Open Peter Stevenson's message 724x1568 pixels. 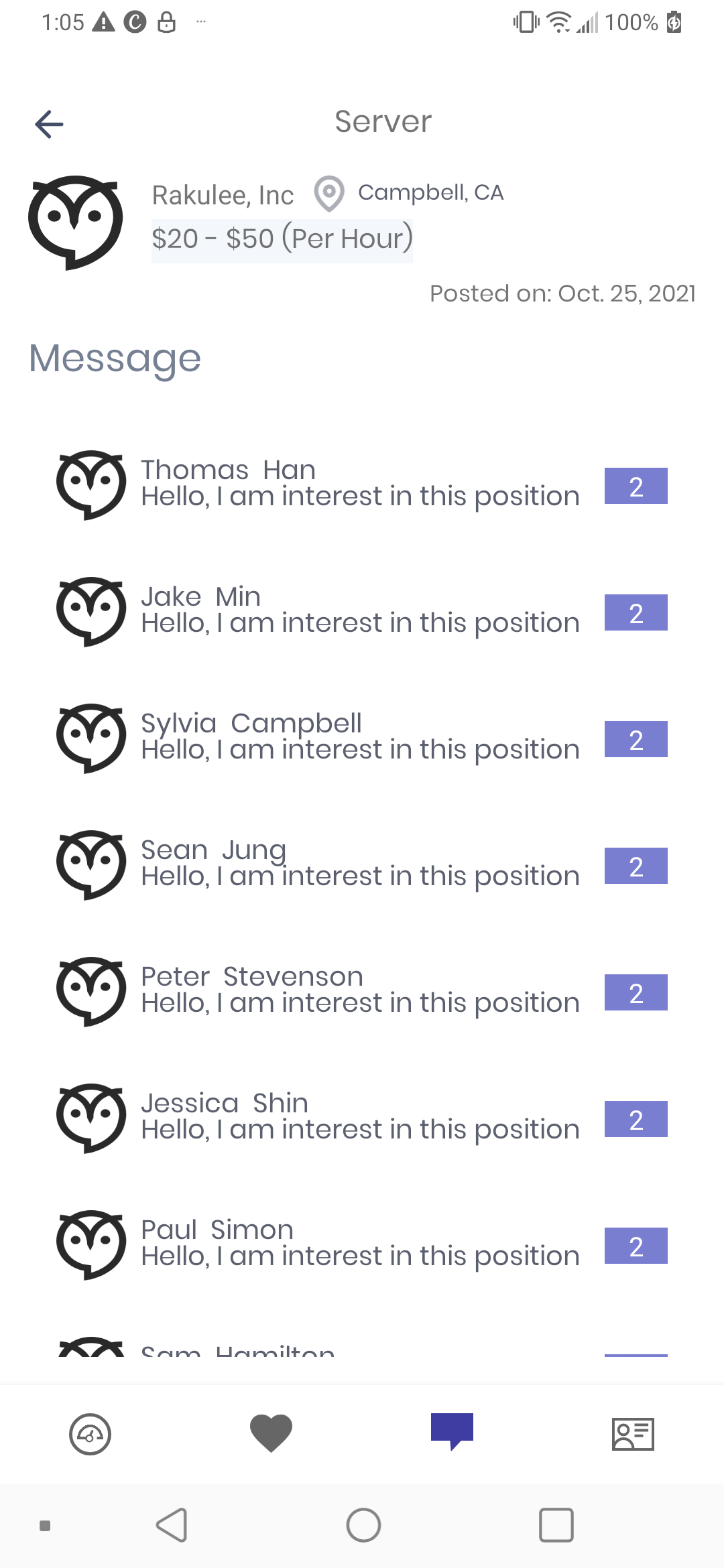tap(362, 992)
